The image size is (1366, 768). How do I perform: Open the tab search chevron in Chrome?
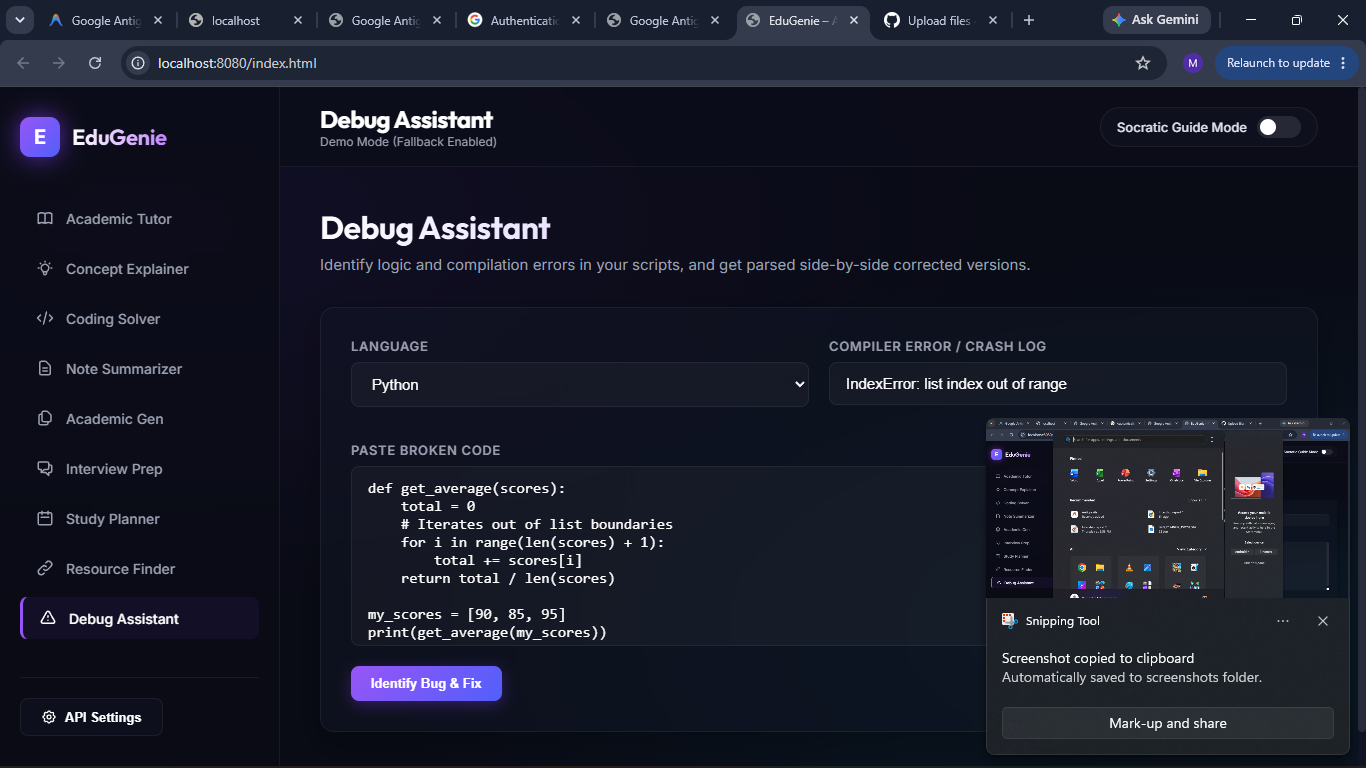20,20
